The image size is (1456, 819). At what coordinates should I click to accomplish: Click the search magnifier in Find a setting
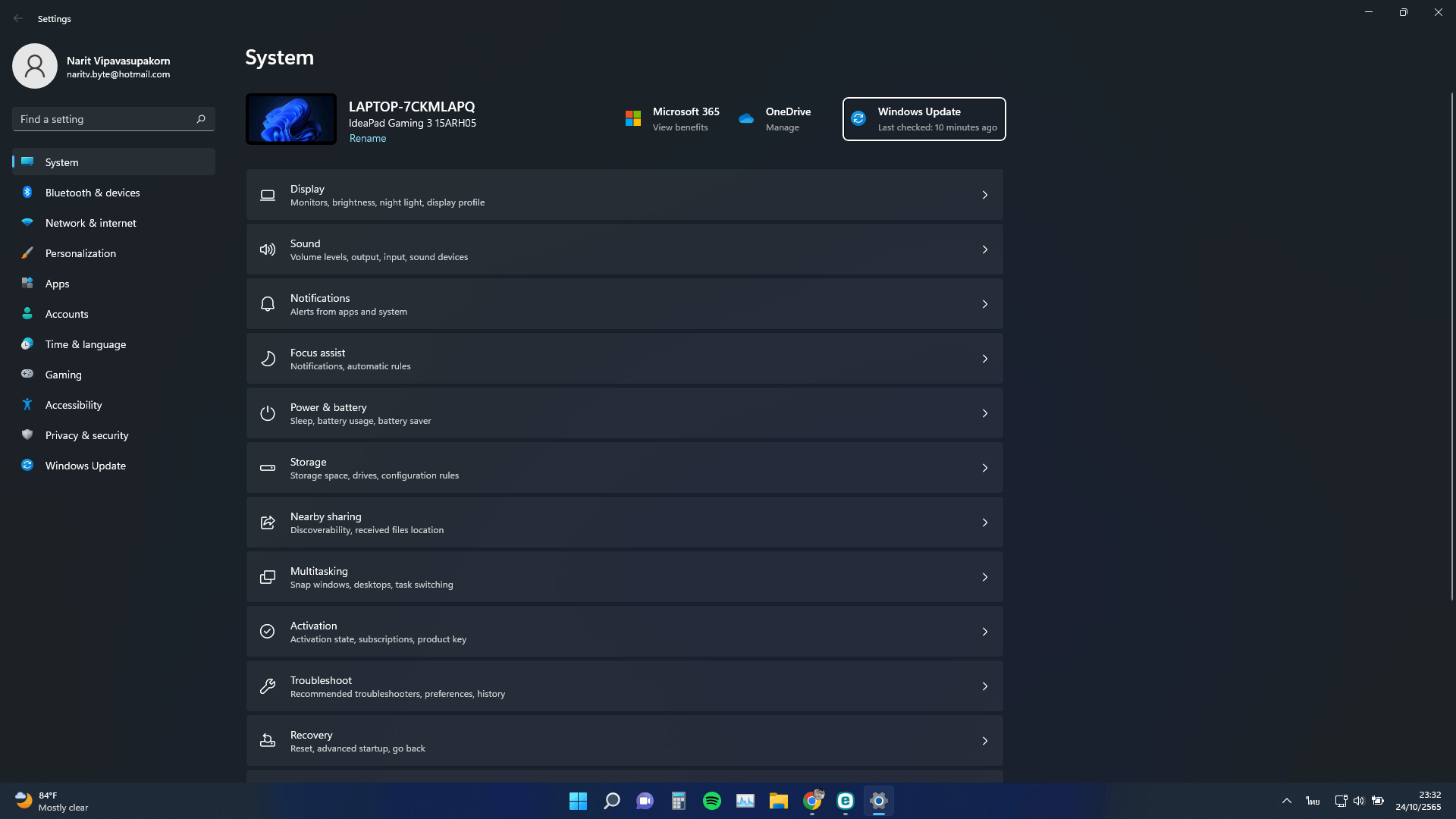(201, 119)
